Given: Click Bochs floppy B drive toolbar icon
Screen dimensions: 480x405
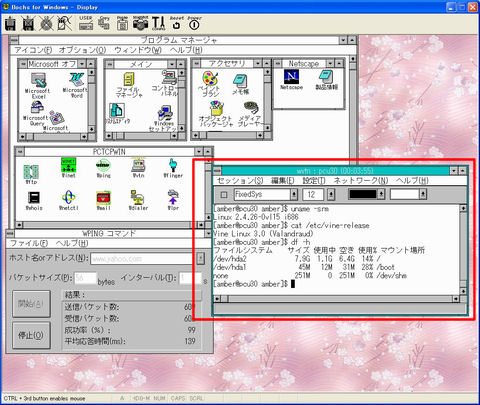Looking at the screenshot, I should pos(28,24).
